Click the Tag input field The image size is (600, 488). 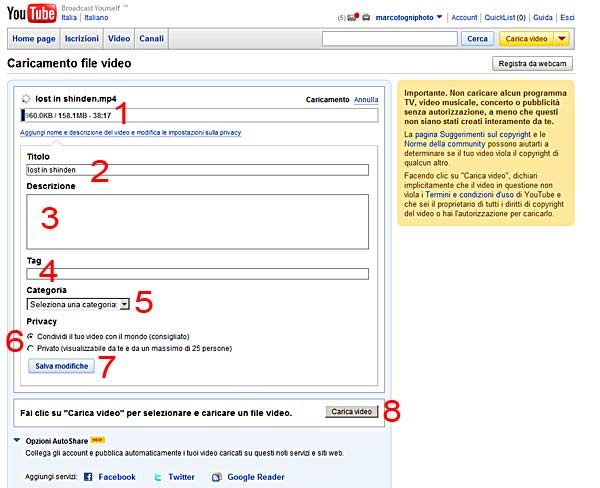(197, 274)
